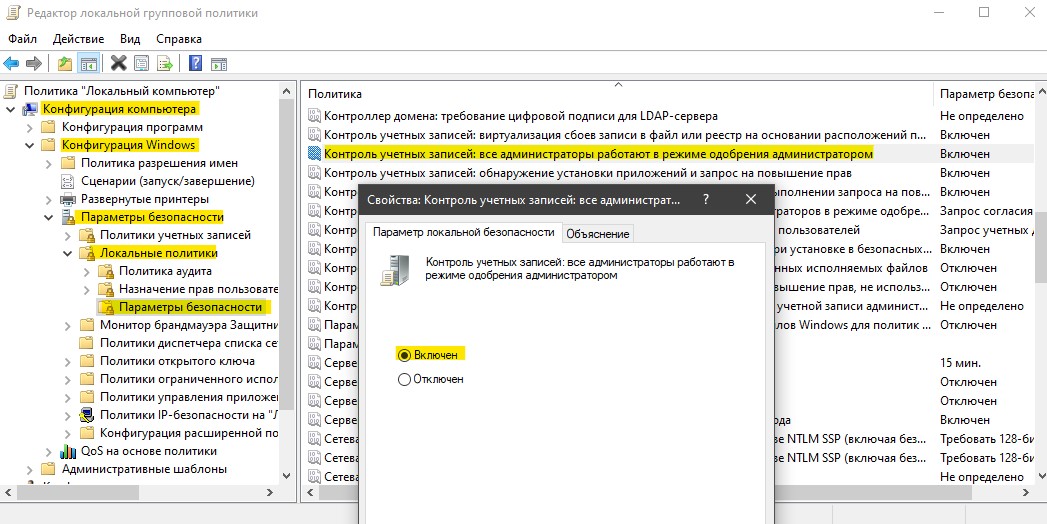This screenshot has width=1047, height=524.
Task: Select the Включен radio button
Action: pyautogui.click(x=403, y=355)
